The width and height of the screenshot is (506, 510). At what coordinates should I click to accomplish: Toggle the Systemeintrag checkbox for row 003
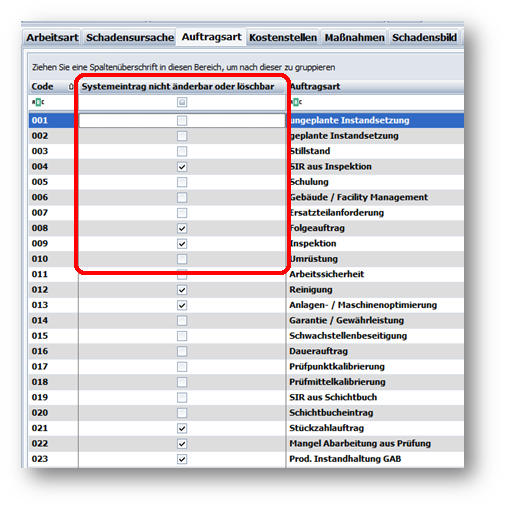(x=182, y=151)
